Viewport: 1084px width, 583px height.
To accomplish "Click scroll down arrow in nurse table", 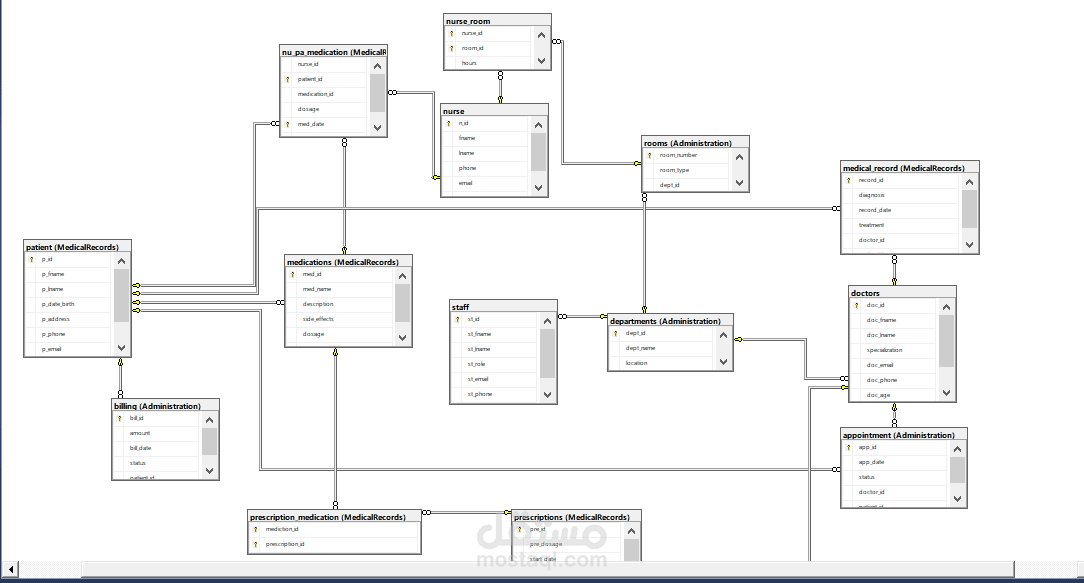I will click(x=539, y=187).
